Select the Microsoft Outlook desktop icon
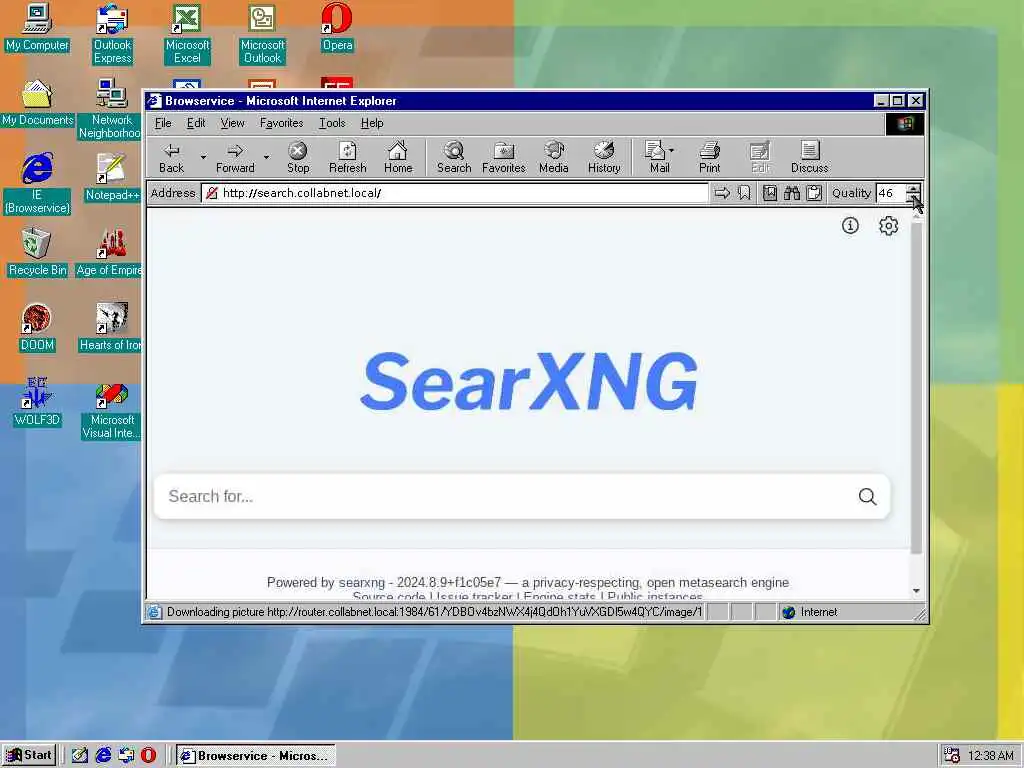 [262, 34]
